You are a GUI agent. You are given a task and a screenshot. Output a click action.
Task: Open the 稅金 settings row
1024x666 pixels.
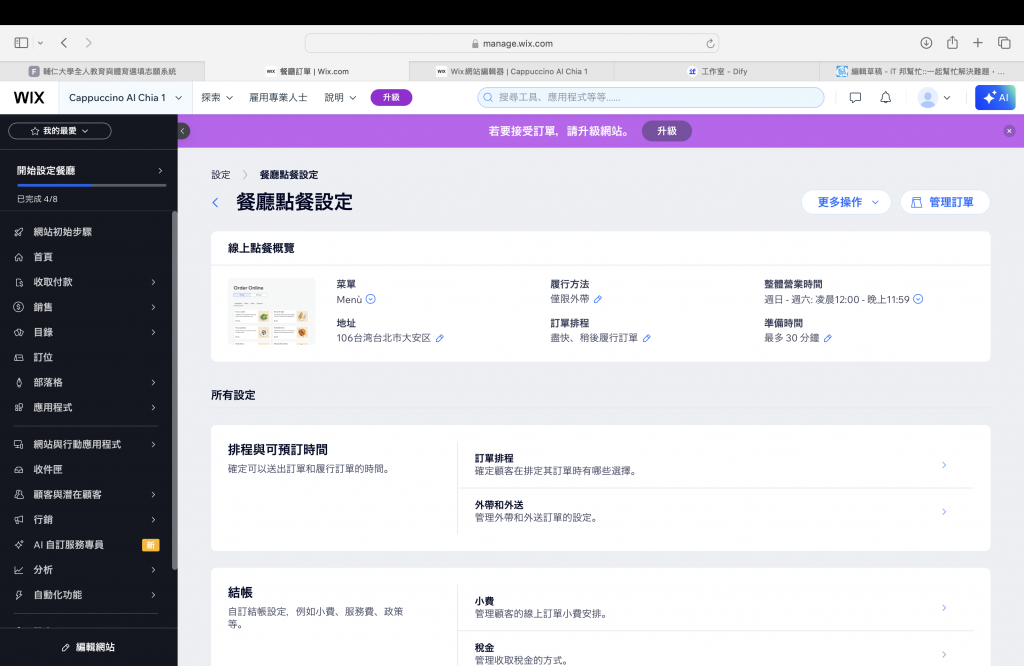point(716,654)
